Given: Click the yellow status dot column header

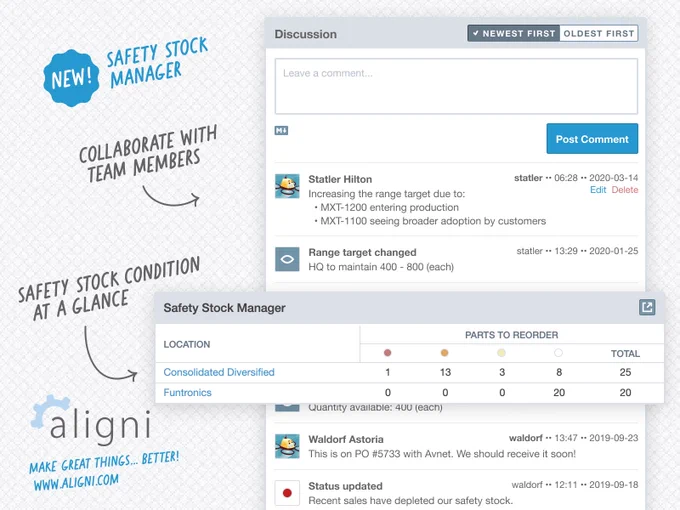Looking at the screenshot, I should click(x=502, y=353).
